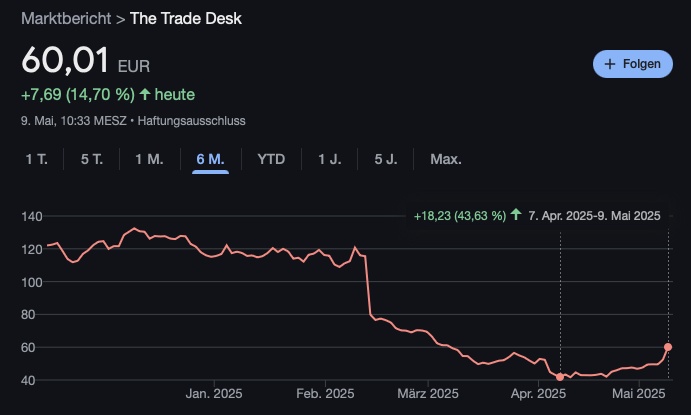Screen dimensions: 691x415
Task: Click the Folgen follow button
Action: (632, 64)
